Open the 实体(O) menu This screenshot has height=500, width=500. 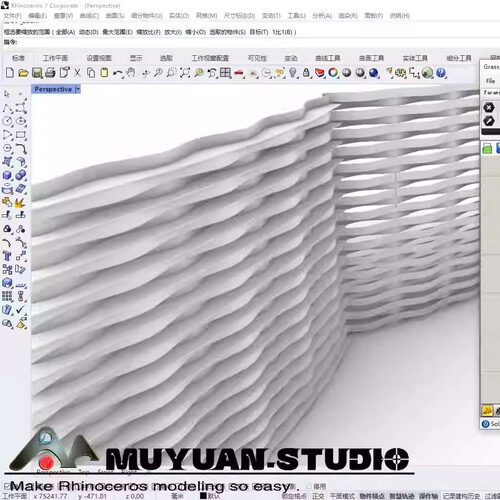179,16
